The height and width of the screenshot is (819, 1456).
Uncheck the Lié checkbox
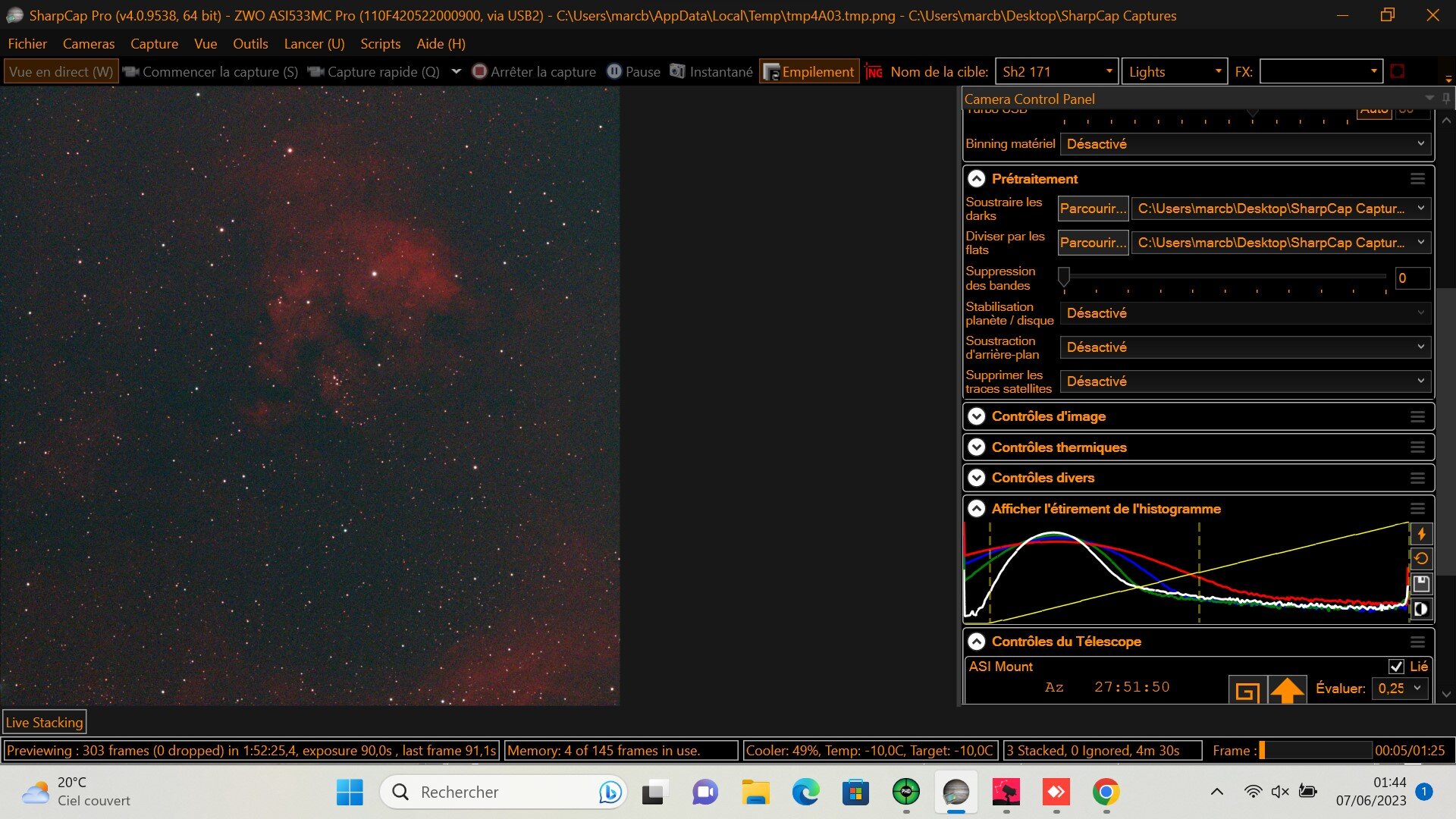point(1396,667)
